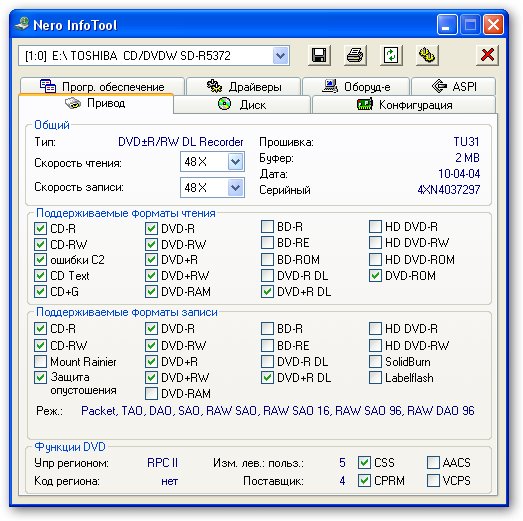Open the Драйверы tab
The width and height of the screenshot is (523, 521).
tap(244, 87)
